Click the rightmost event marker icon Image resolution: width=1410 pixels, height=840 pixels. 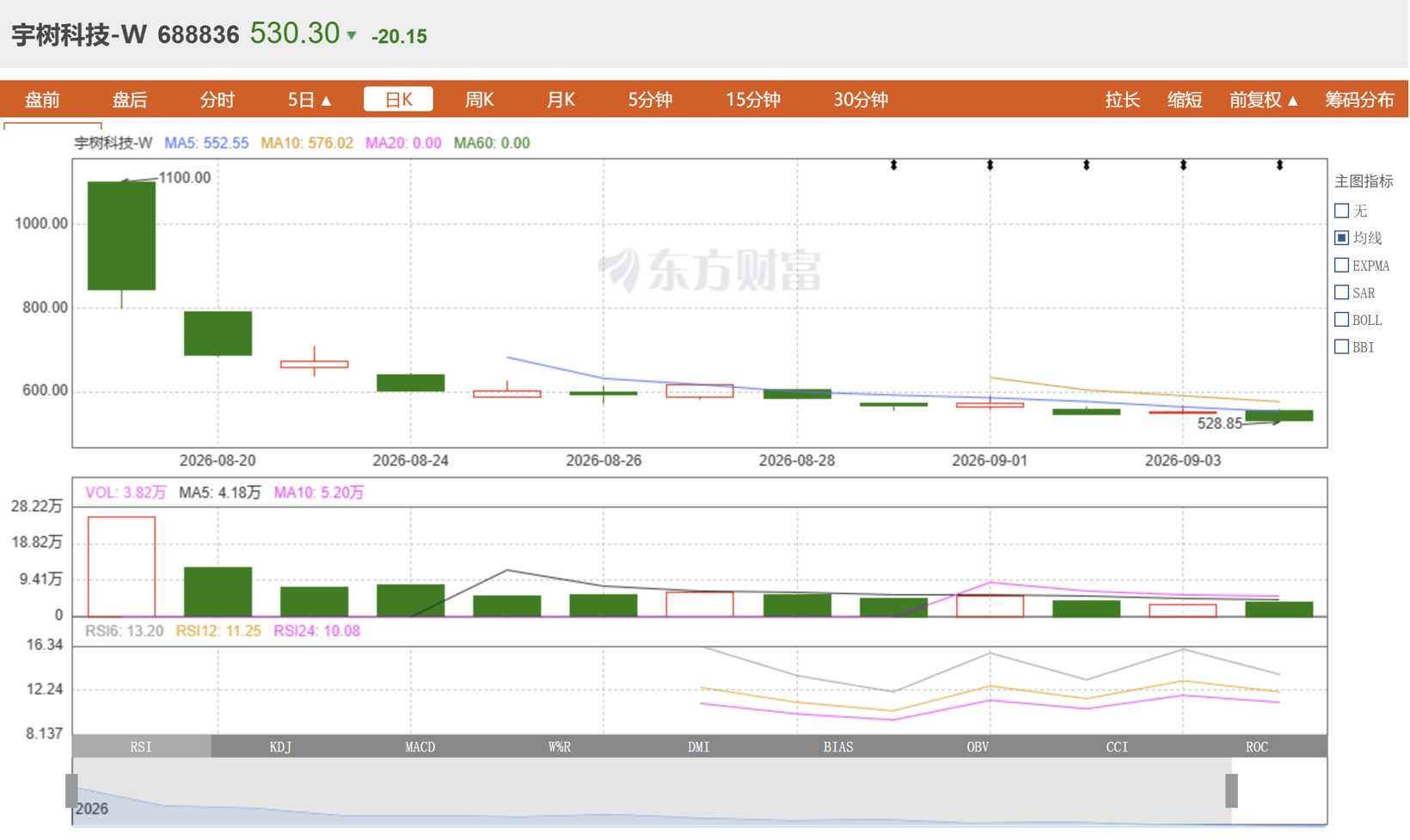[1279, 164]
